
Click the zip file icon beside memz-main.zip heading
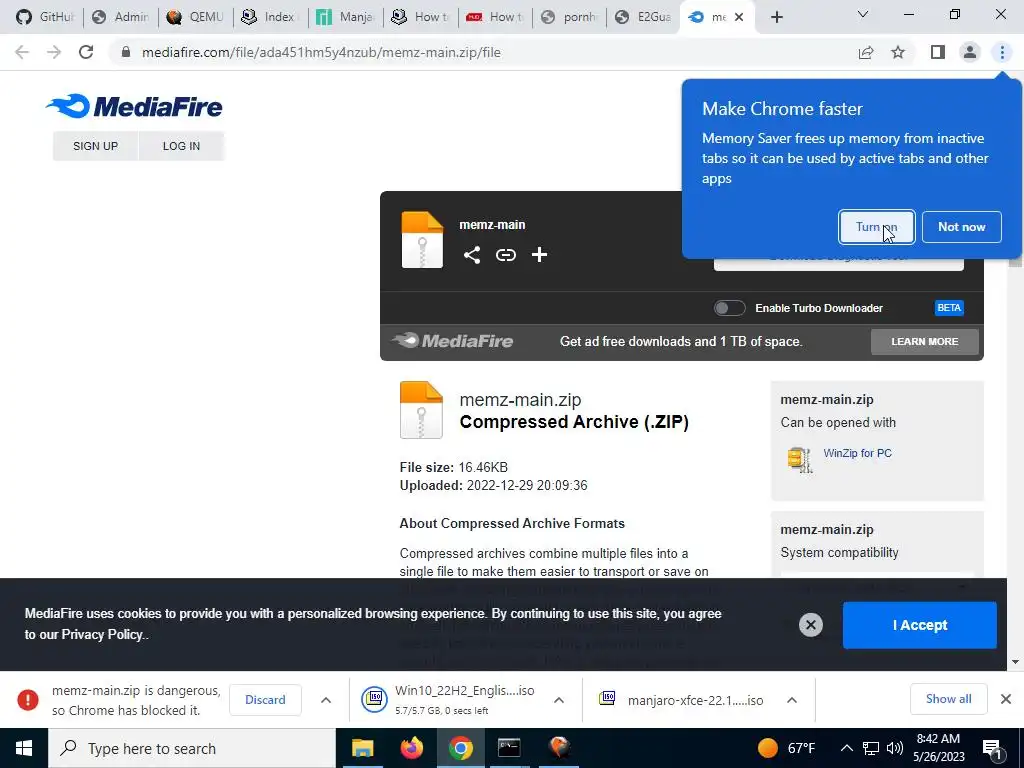coord(421,409)
